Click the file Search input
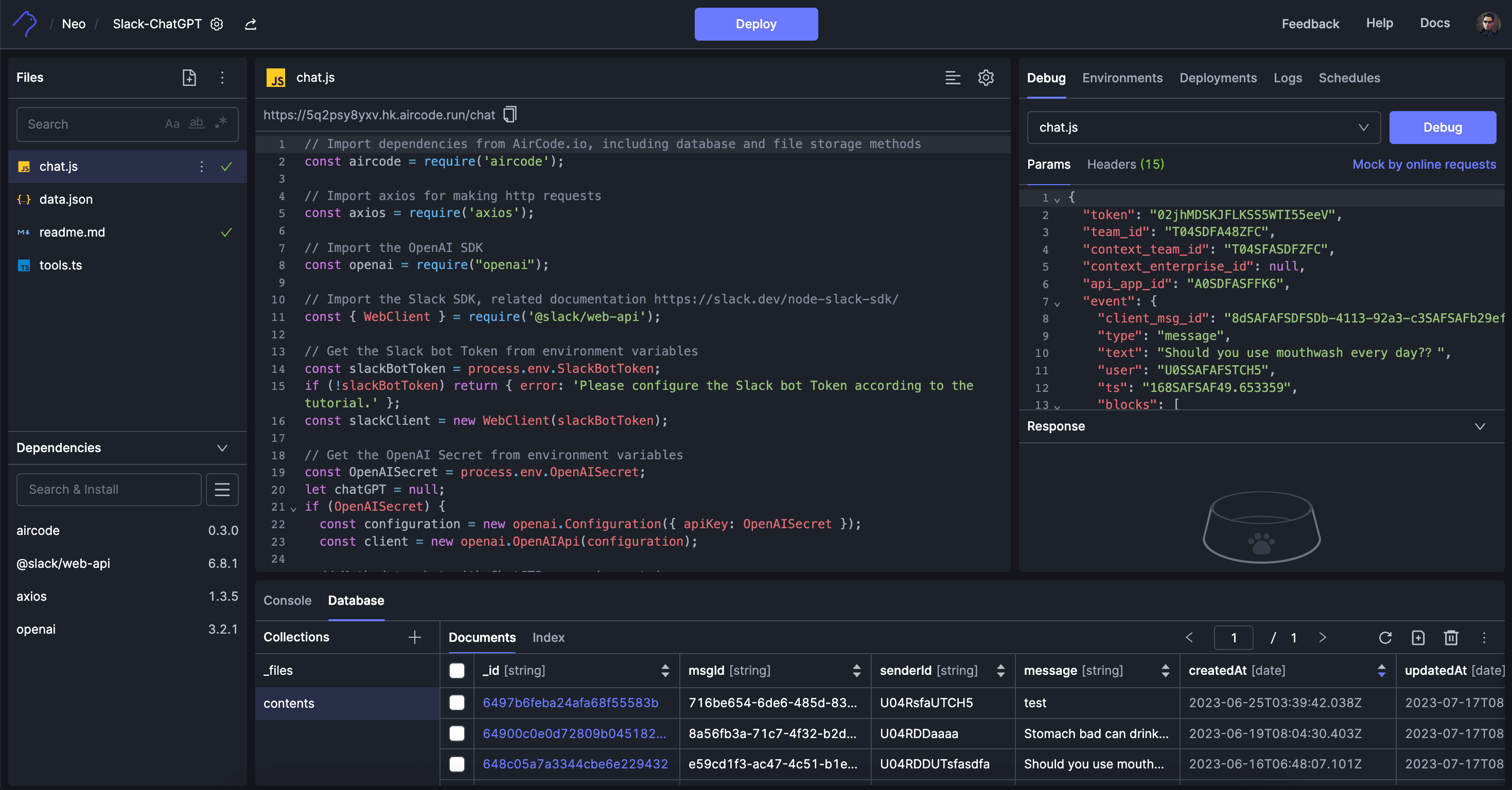This screenshot has width=1512, height=790. (127, 124)
